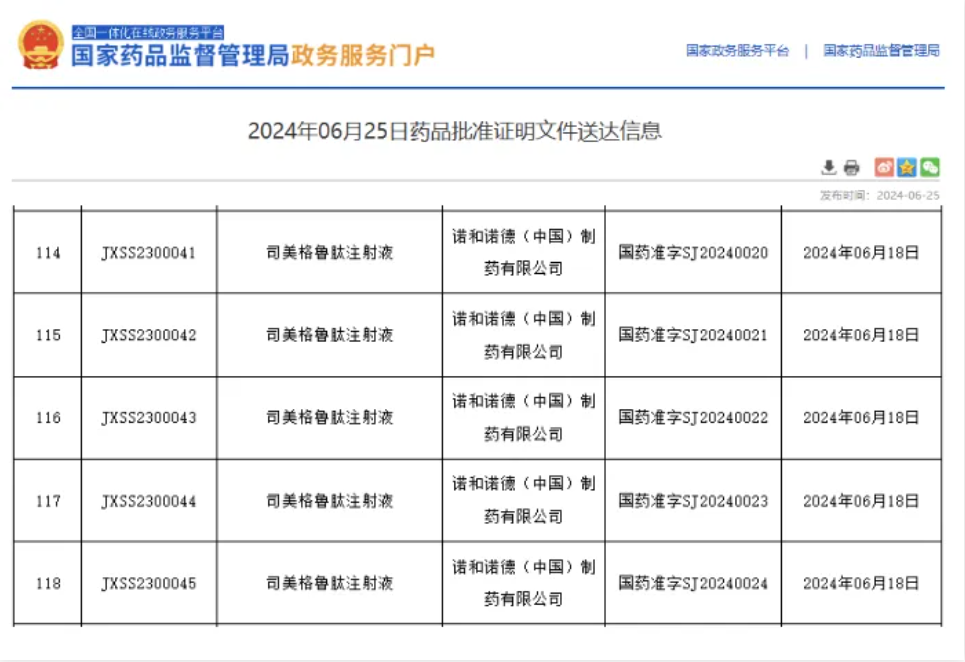Click 司美格鲁肽注射液 in row 116
This screenshot has width=965, height=662.
coord(329,418)
